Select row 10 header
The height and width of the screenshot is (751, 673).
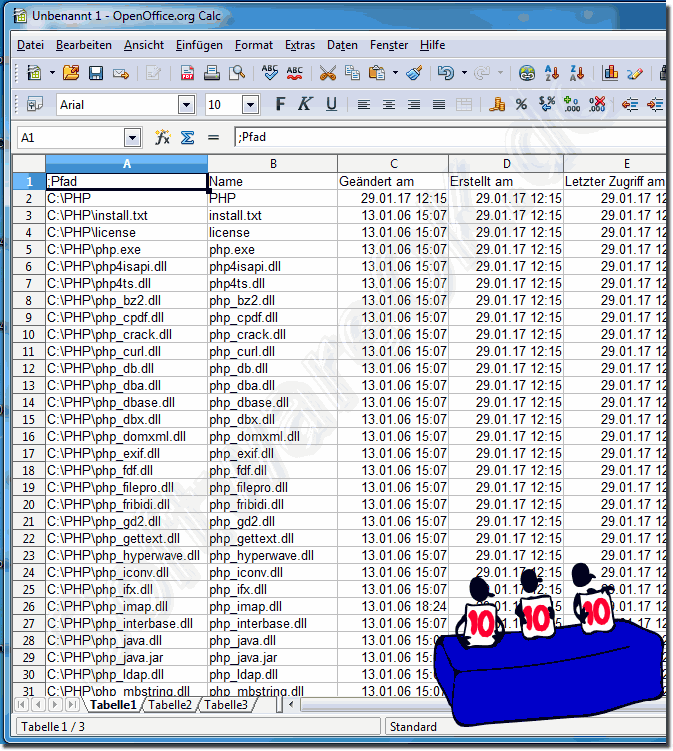[29, 334]
